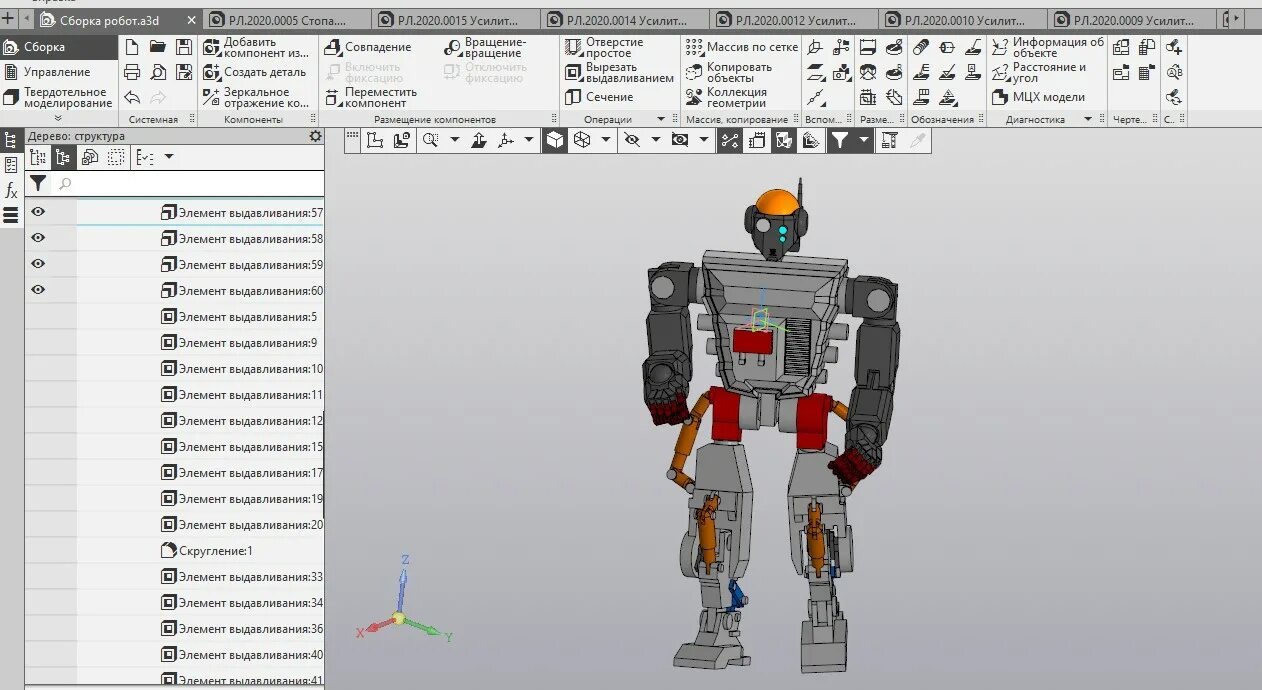Select Массив по сетке tool
Viewport: 1262px width, 690px height.
742,47
